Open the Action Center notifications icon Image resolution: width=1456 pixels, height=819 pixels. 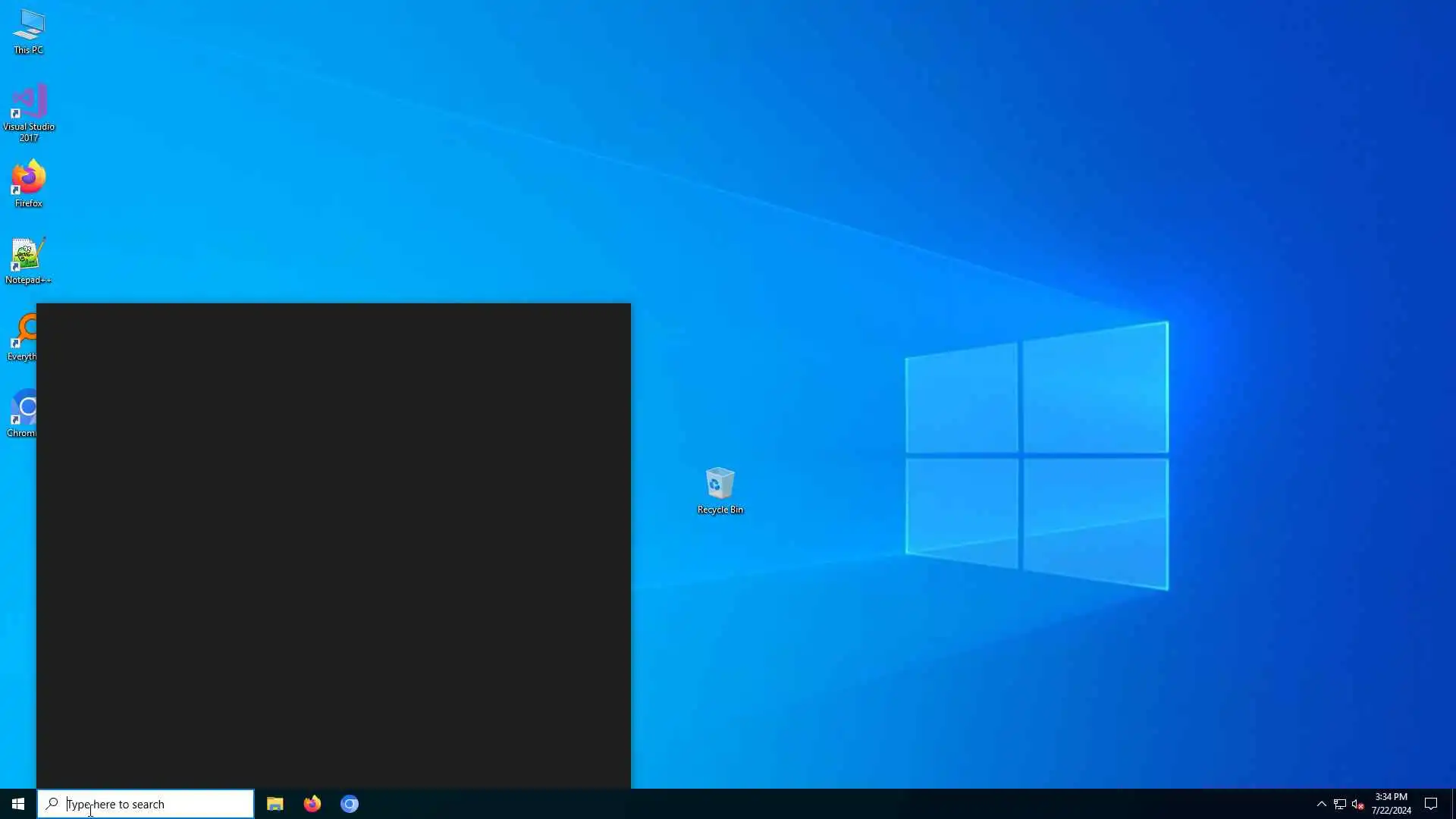click(1431, 804)
